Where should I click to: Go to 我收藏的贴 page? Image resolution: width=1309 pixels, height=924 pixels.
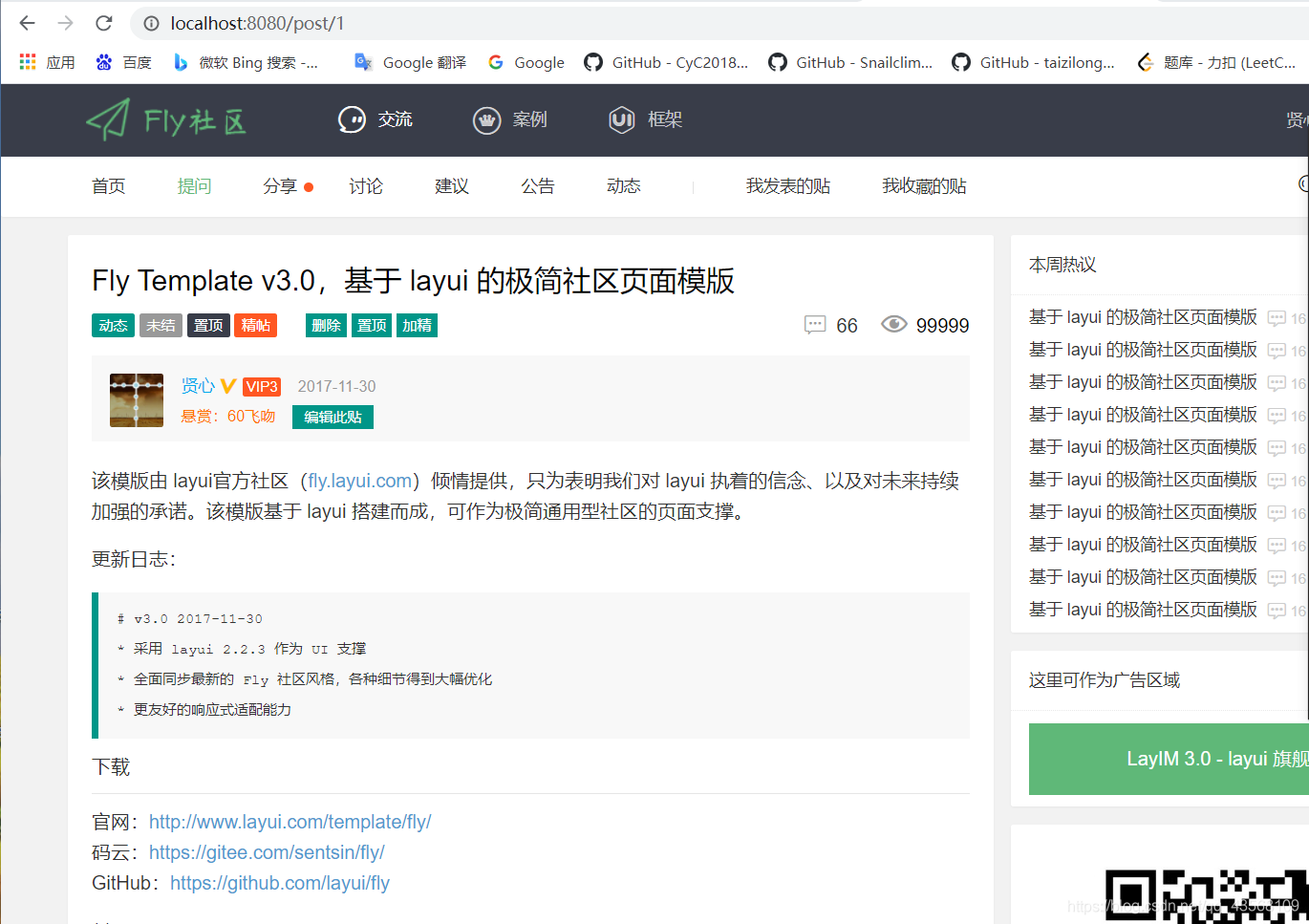(x=923, y=186)
